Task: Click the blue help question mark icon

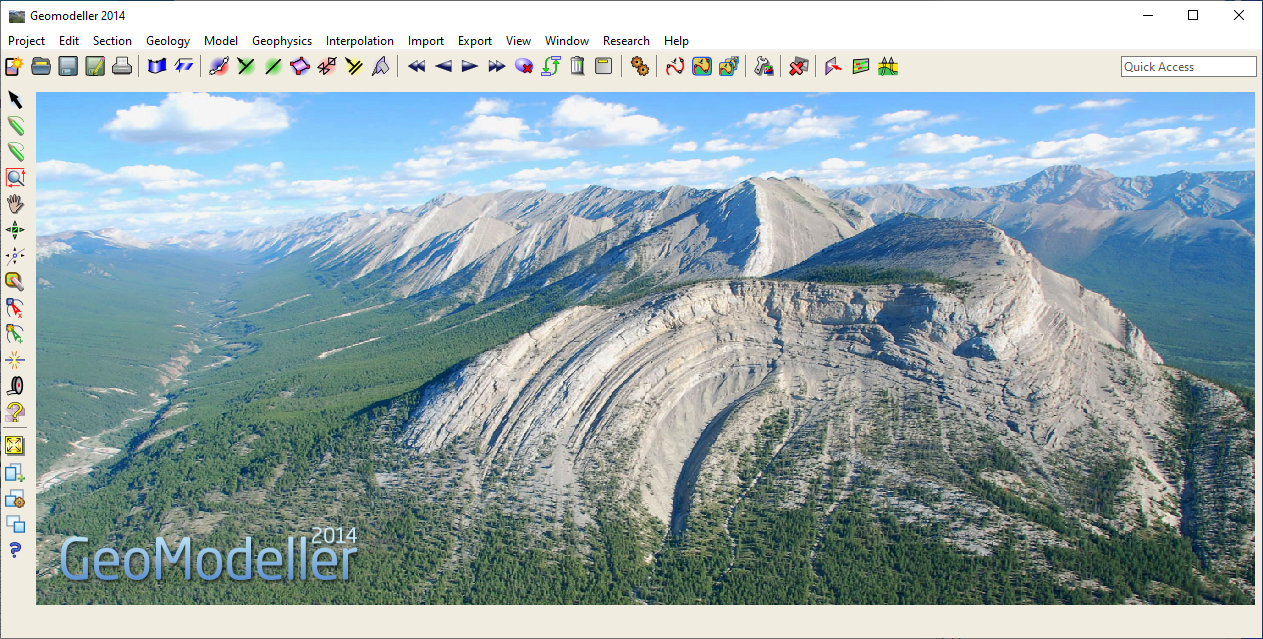Action: pos(16,550)
